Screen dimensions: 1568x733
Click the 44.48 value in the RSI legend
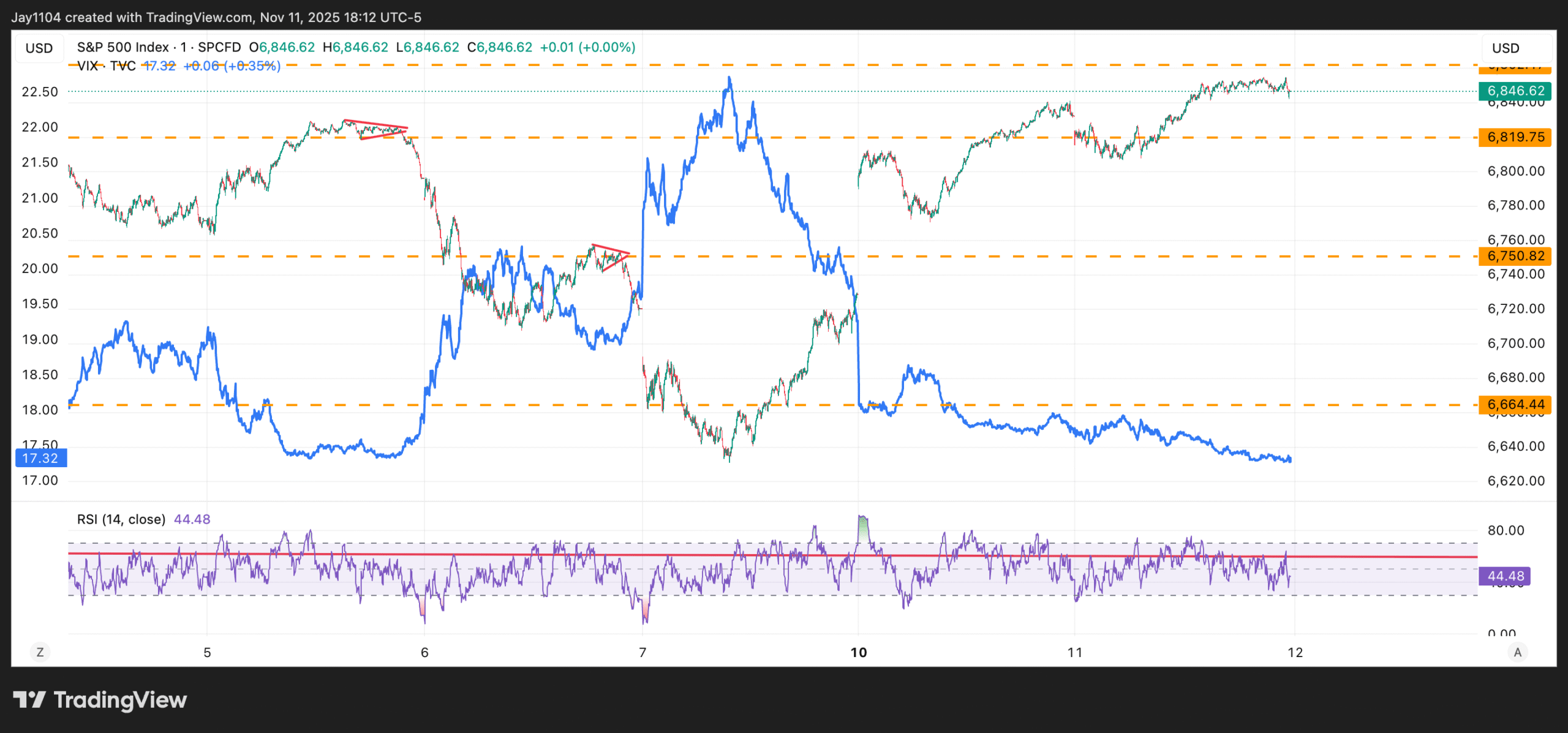(192, 519)
